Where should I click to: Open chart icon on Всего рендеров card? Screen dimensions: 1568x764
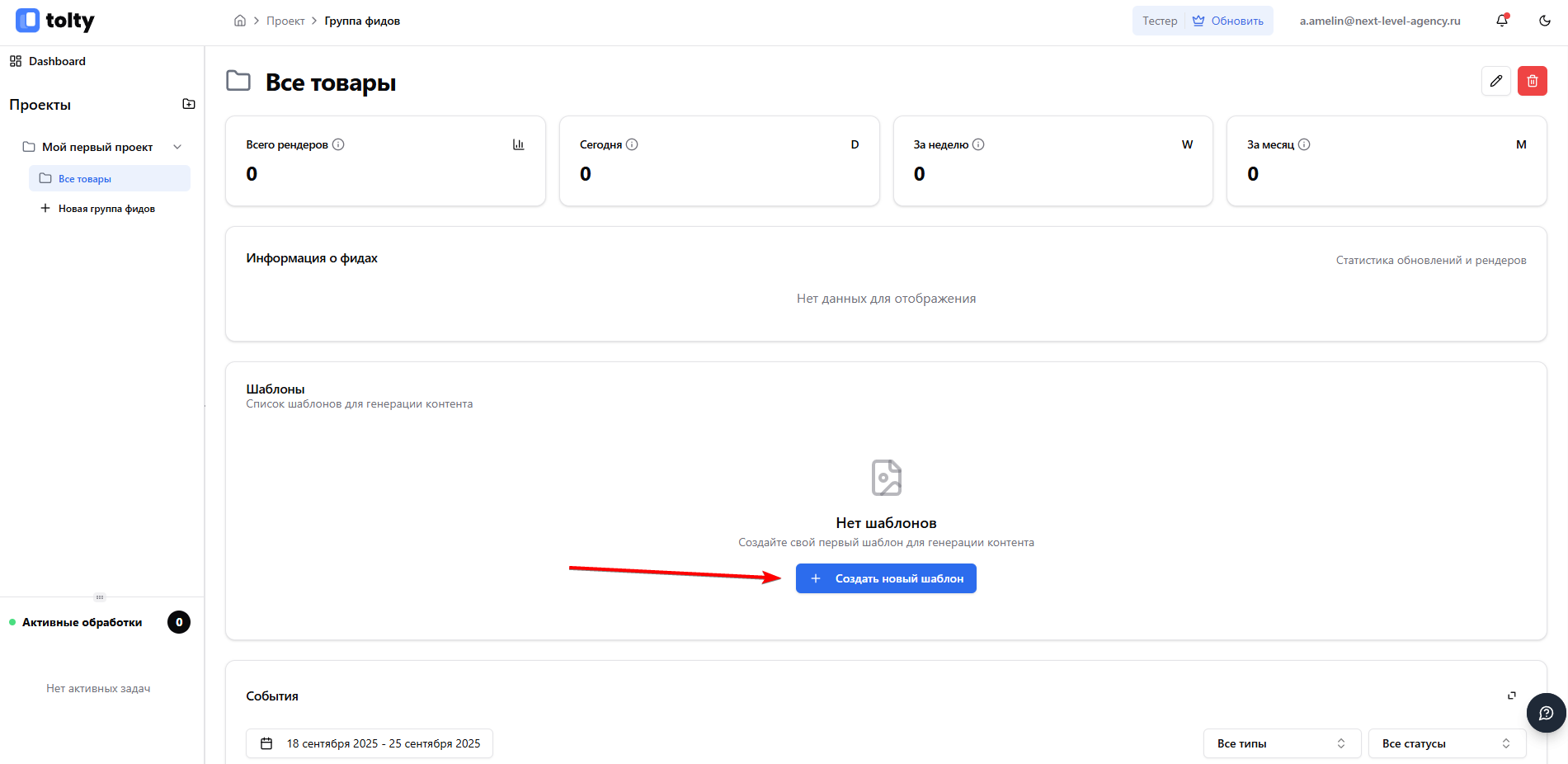519,144
